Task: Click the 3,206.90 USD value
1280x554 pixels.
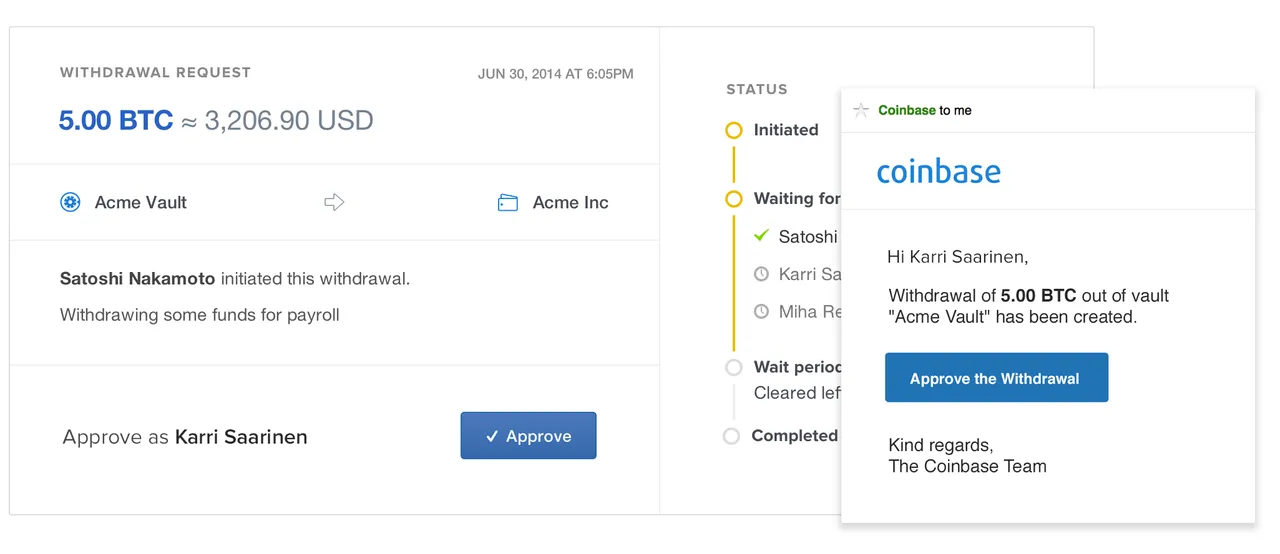Action: pyautogui.click(x=289, y=121)
